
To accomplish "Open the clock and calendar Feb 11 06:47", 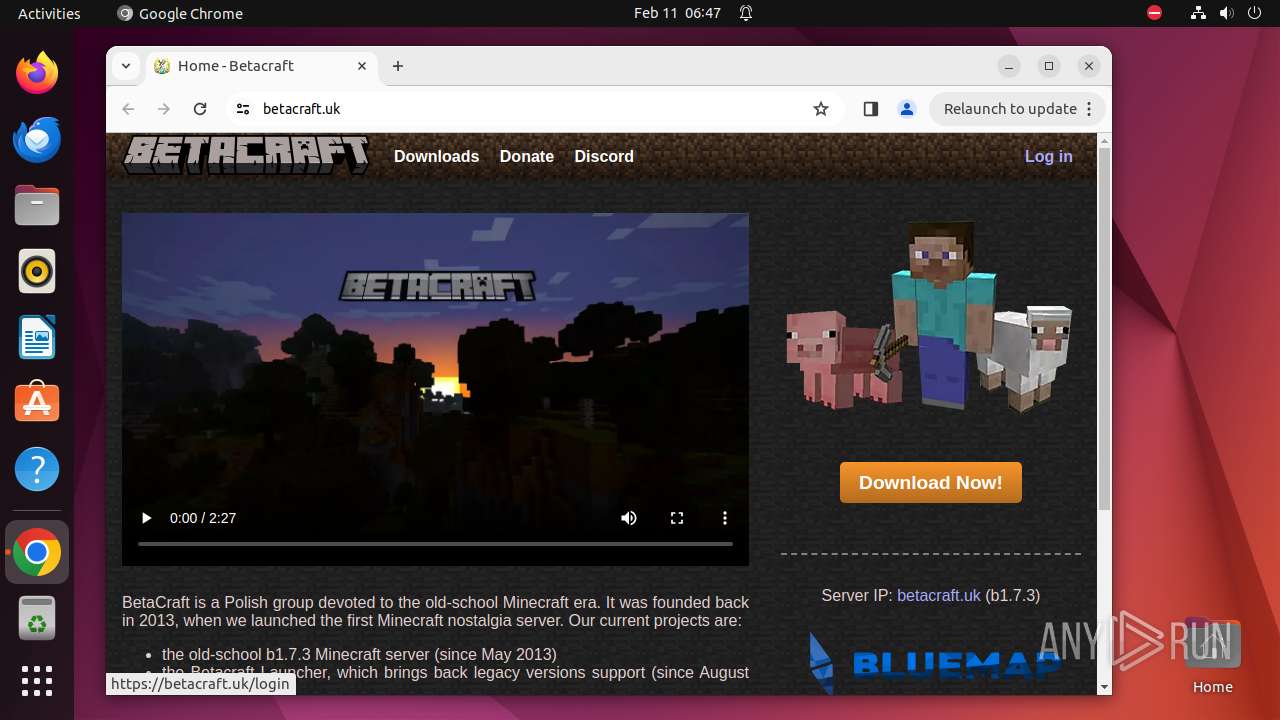I will pos(677,13).
